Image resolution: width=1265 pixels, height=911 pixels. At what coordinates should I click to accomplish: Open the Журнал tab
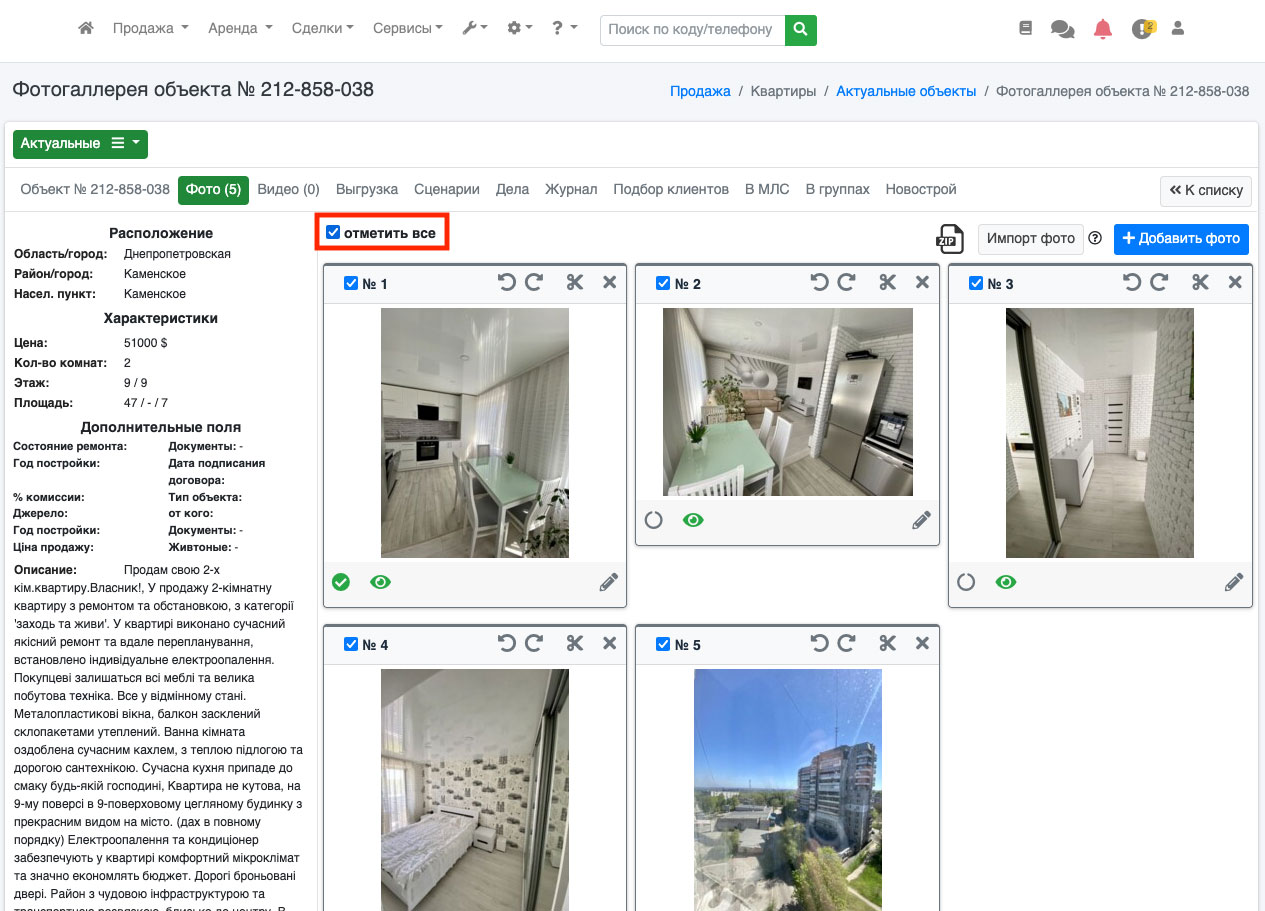[x=571, y=189]
